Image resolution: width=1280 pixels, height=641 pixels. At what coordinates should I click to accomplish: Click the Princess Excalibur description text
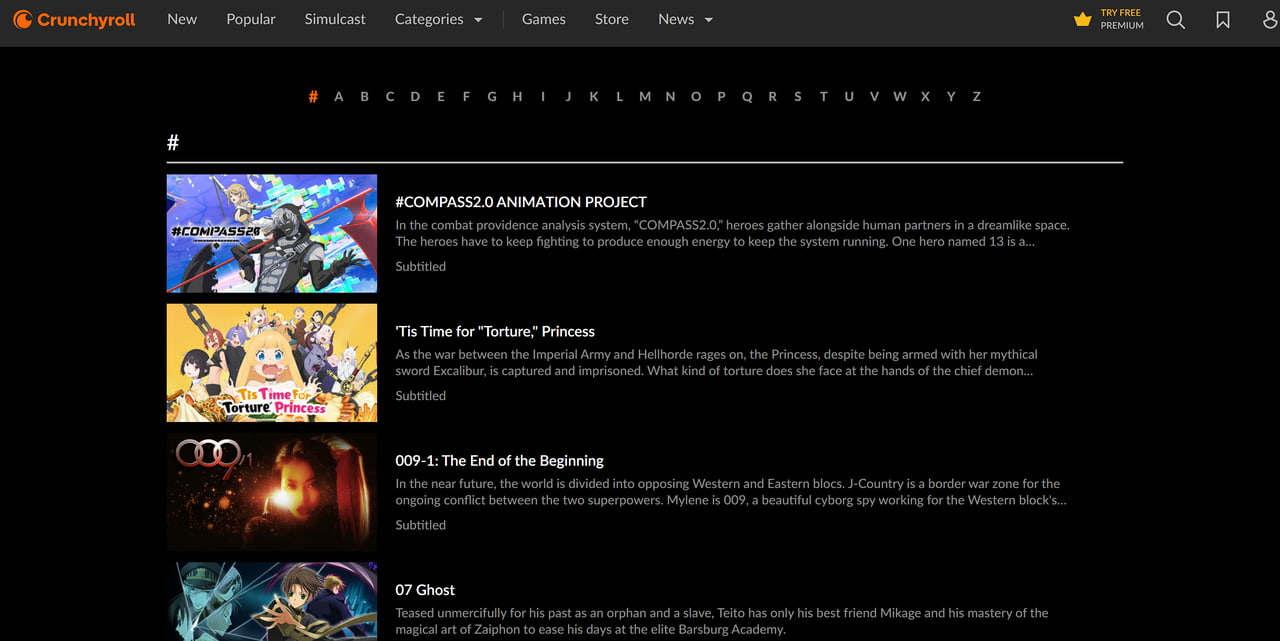coord(716,362)
